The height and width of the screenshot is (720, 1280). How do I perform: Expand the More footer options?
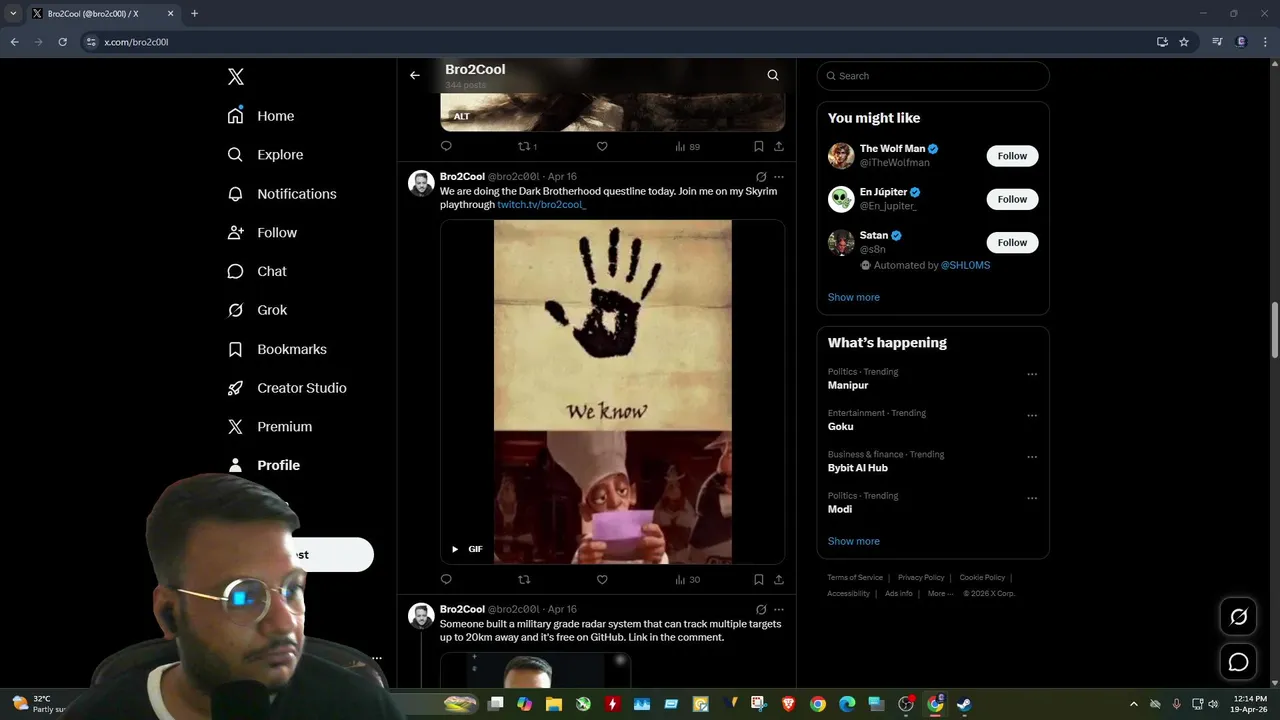coord(940,593)
